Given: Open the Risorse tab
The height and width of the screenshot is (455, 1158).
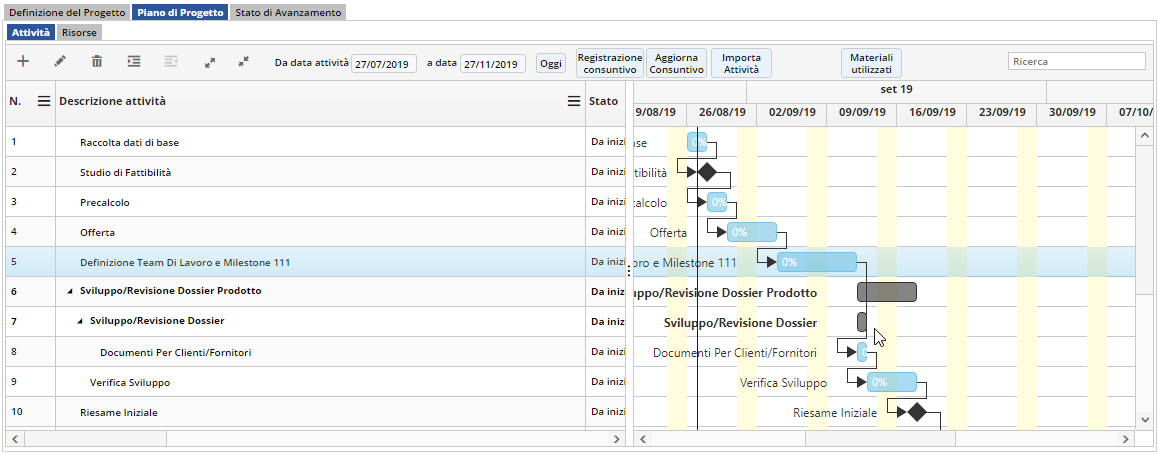Looking at the screenshot, I should click(x=79, y=32).
